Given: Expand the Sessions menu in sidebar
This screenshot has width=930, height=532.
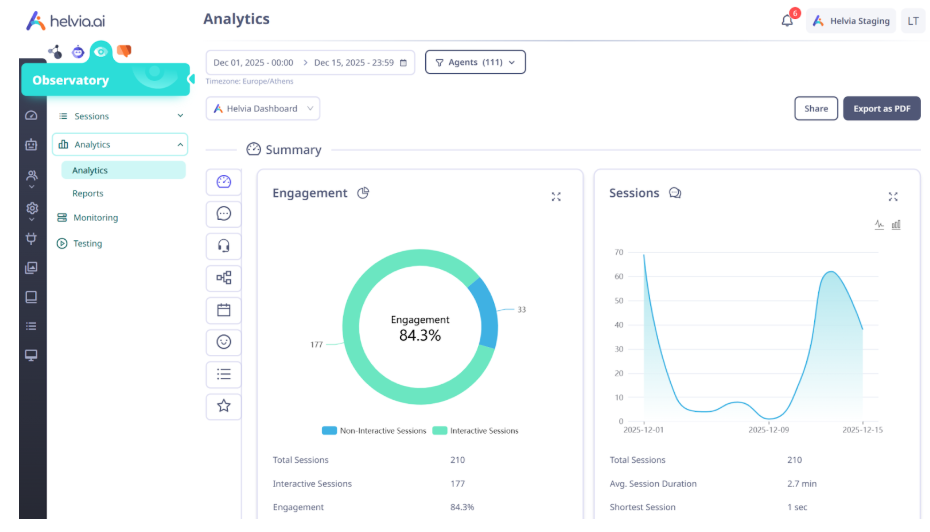Looking at the screenshot, I should (119, 116).
